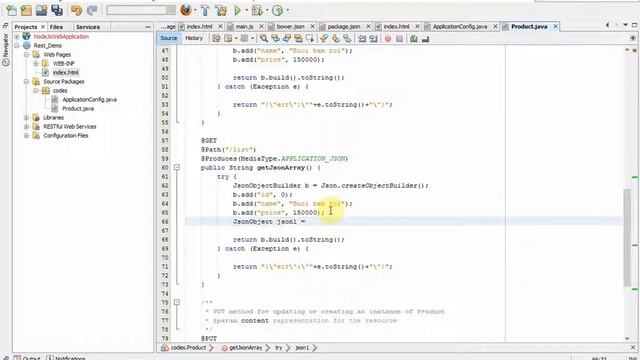The width and height of the screenshot is (640, 360).
Task: Open the browser selection dropdown arrow
Action: (195, 10)
